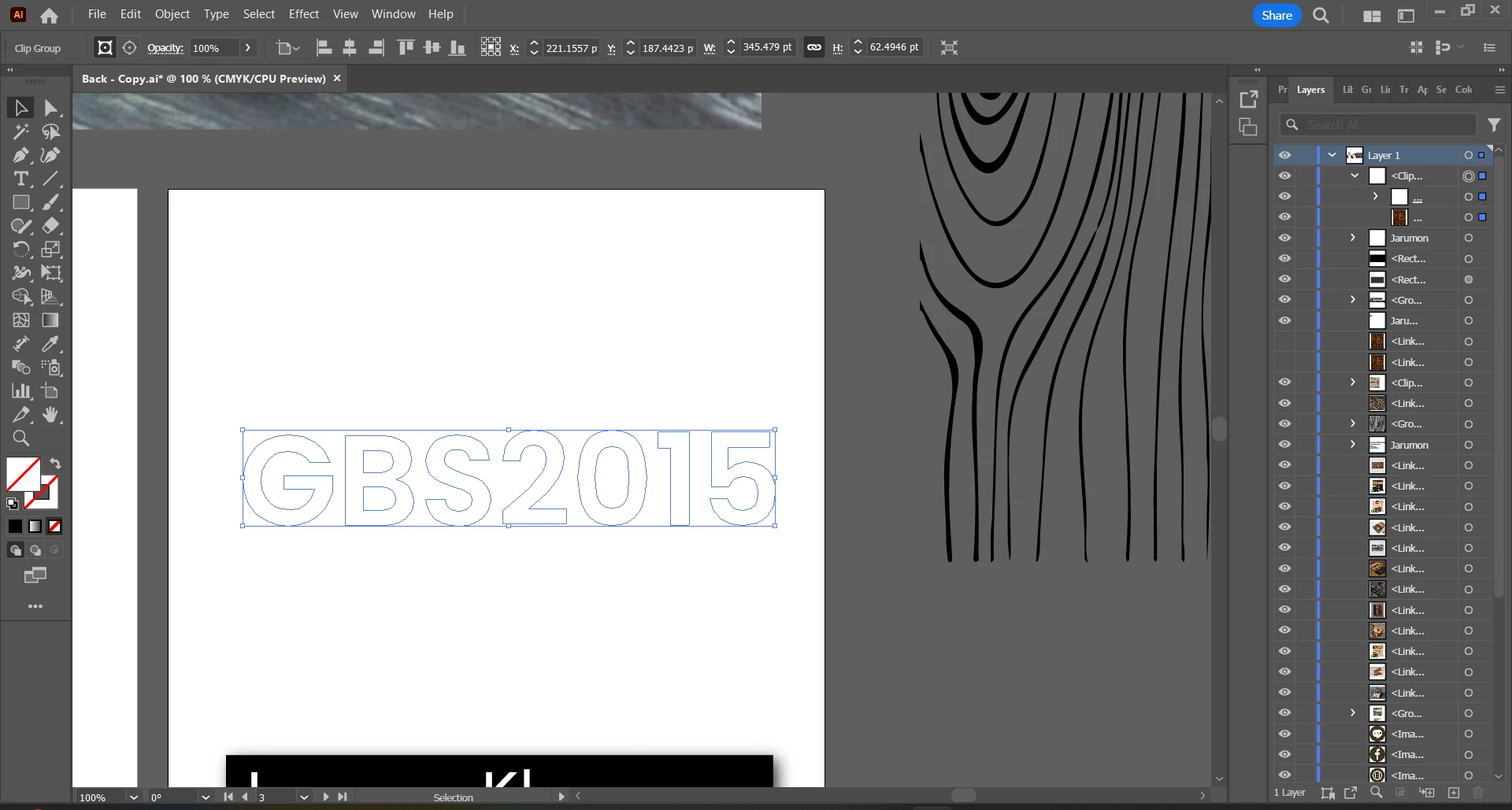Swap fill and stroke colors
Screen dimensions: 1512x810
click(56, 464)
